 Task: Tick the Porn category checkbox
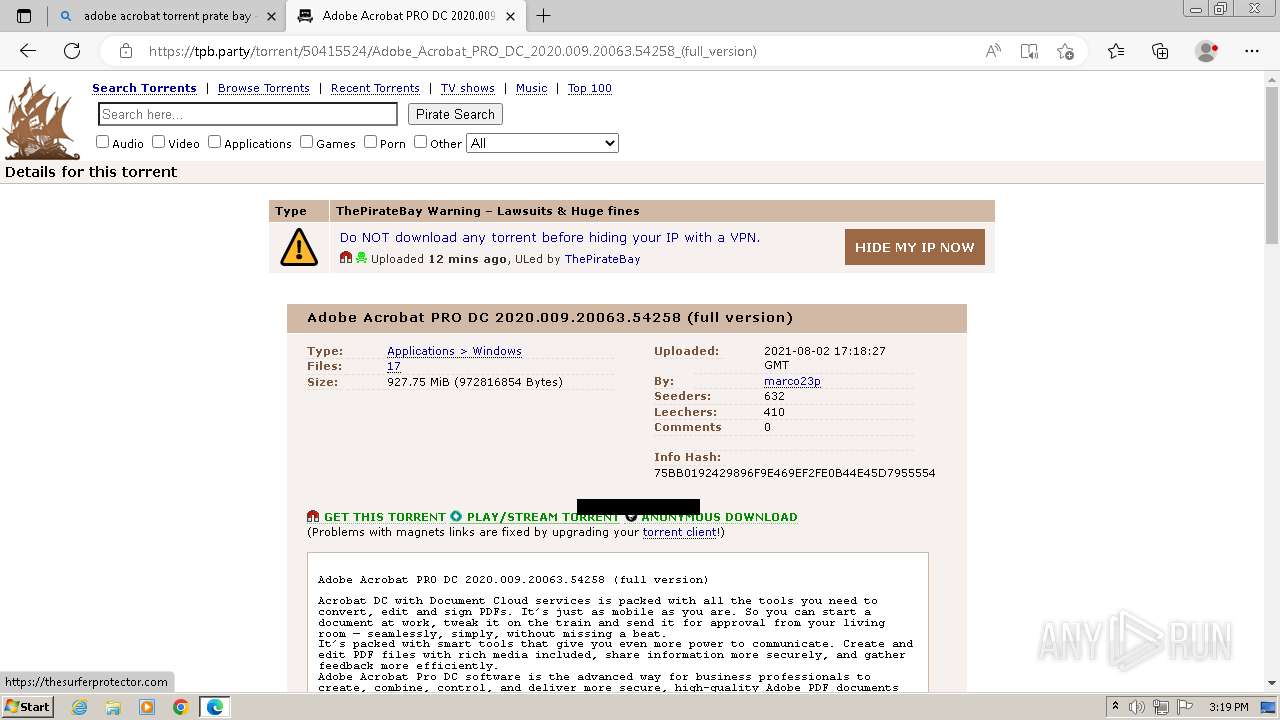(x=370, y=142)
